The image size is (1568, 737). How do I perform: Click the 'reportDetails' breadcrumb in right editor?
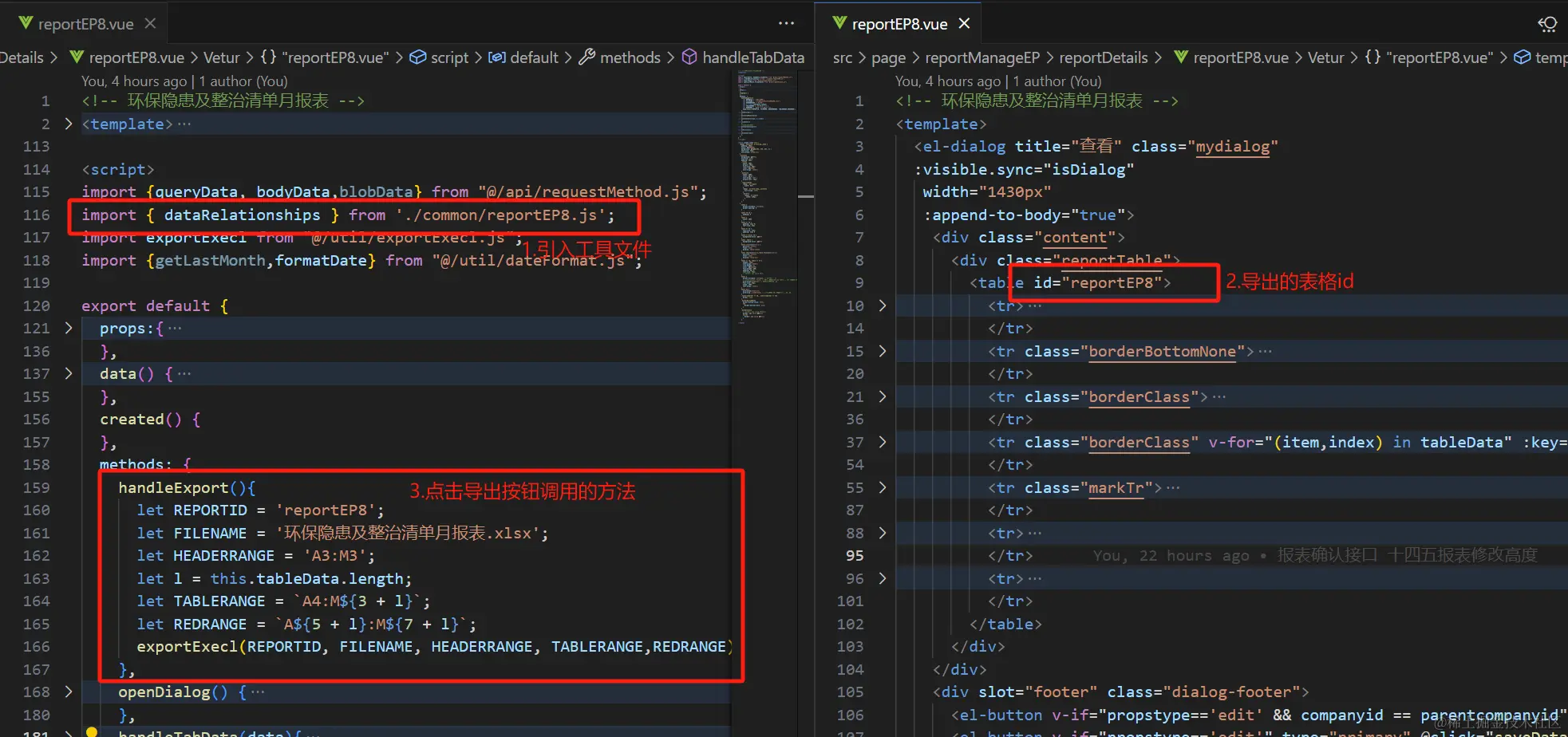[1104, 57]
